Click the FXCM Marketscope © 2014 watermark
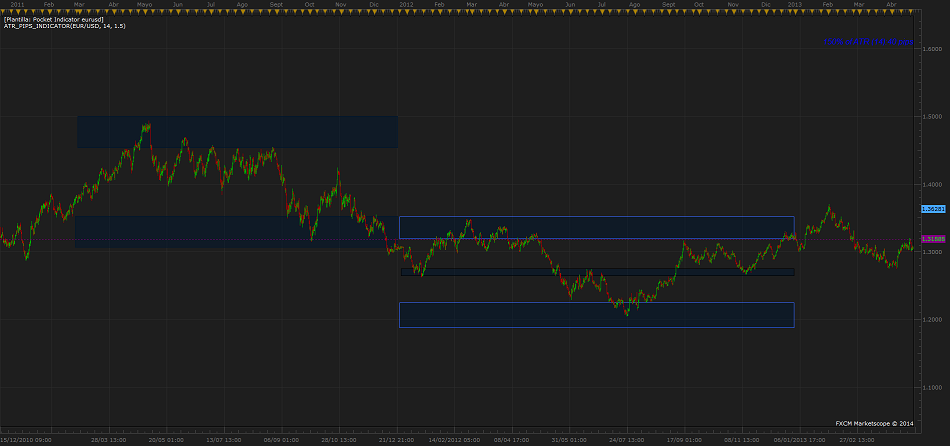This screenshot has height=446, width=950. click(x=874, y=424)
